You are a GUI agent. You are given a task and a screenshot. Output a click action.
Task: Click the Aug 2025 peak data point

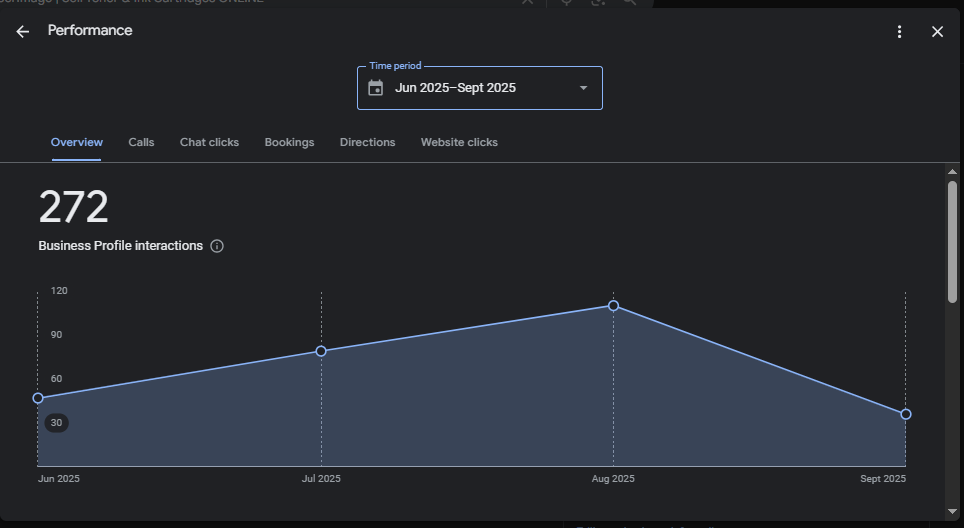[613, 306]
